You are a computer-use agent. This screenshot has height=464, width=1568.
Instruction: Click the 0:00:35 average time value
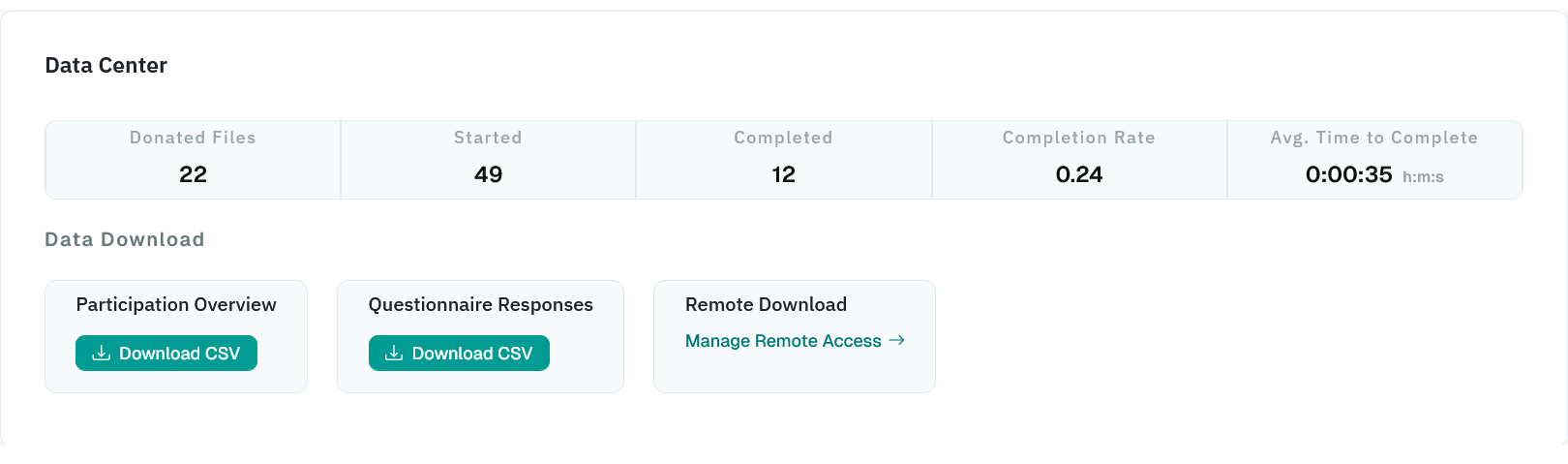coord(1348,174)
